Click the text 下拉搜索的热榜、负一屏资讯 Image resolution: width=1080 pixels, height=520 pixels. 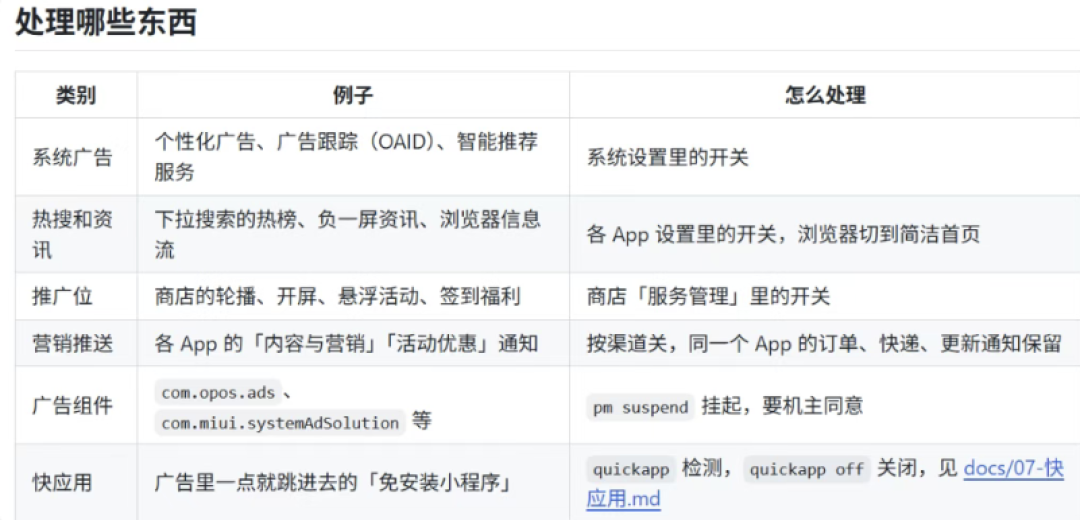pos(286,220)
